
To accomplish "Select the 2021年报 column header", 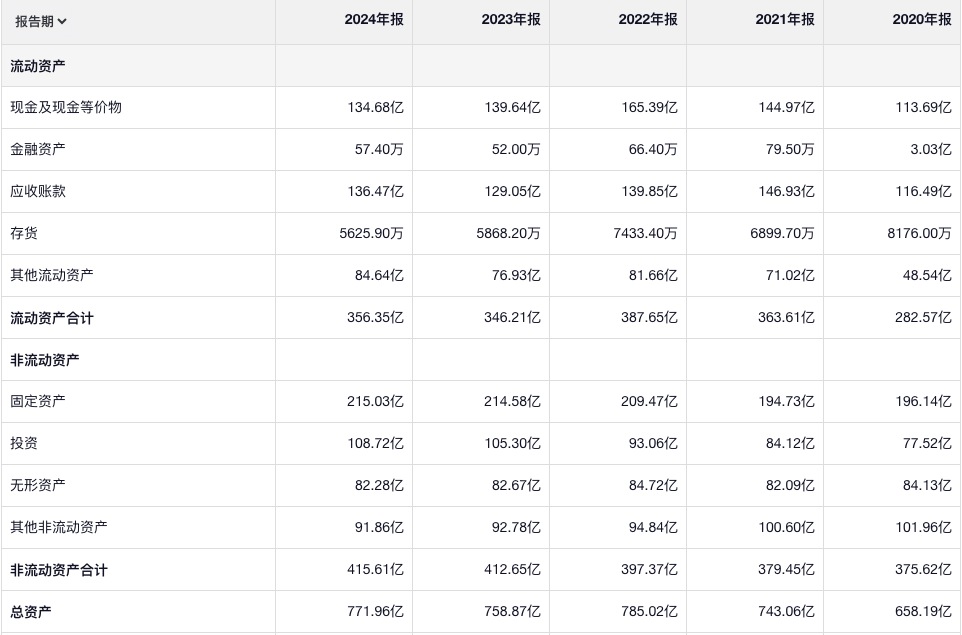I will (x=785, y=20).
